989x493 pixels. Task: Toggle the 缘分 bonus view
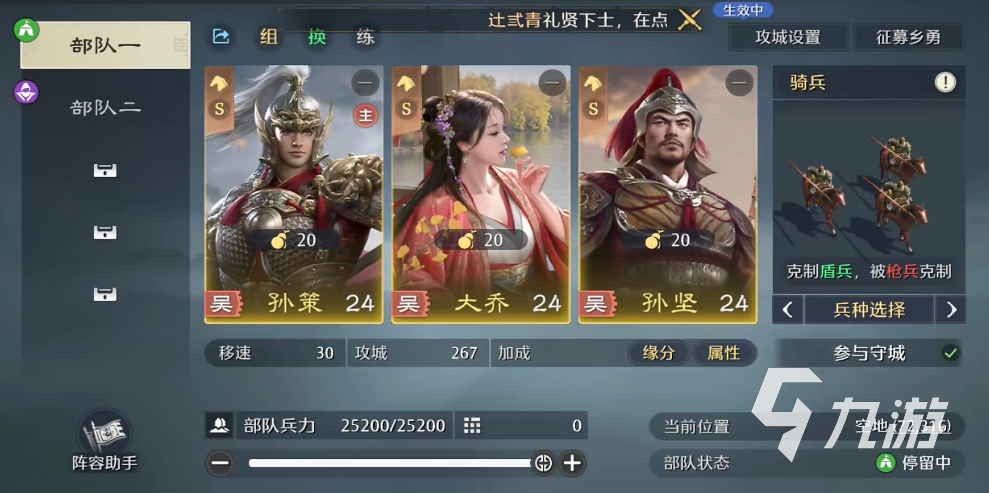coord(658,353)
